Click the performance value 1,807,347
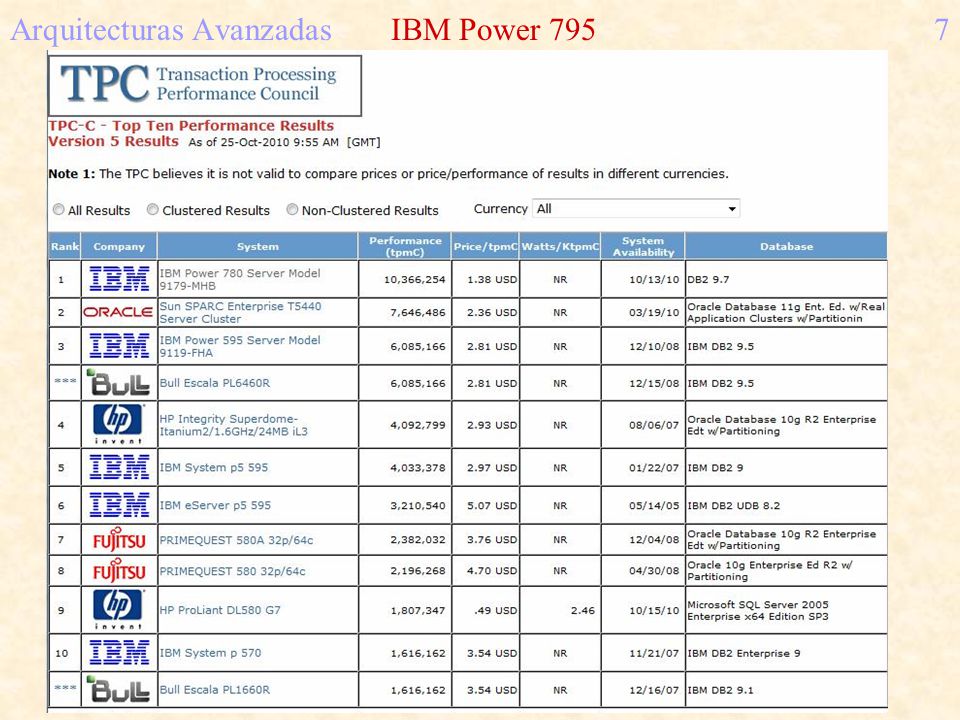The height and width of the screenshot is (720, 960). 418,610
